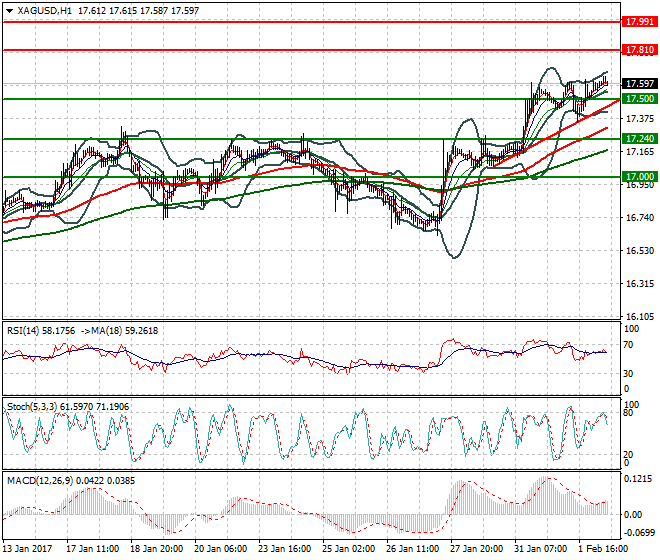Click the Stochastic scale level 20
The image size is (660, 560).
pyautogui.click(x=628, y=455)
